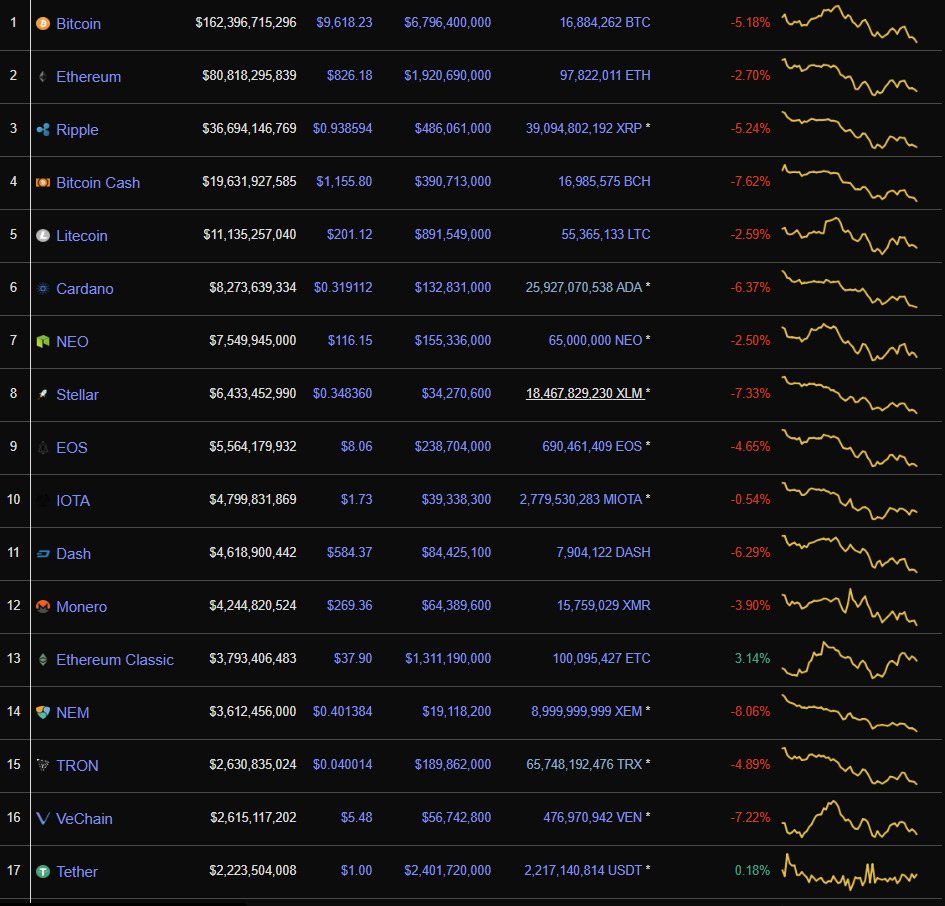Click the Bitcoin Cash logo icon

[43, 182]
